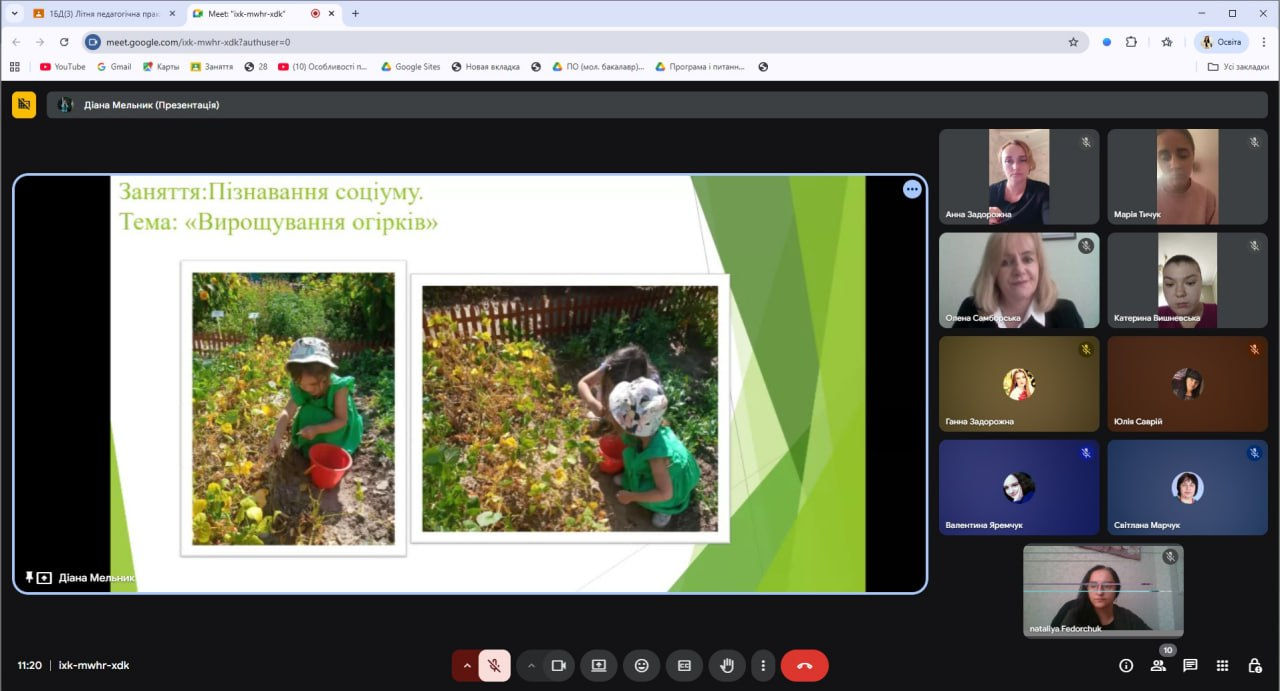Image resolution: width=1280 pixels, height=691 pixels.
Task: Leave the call with red hang-up button
Action: 805,665
